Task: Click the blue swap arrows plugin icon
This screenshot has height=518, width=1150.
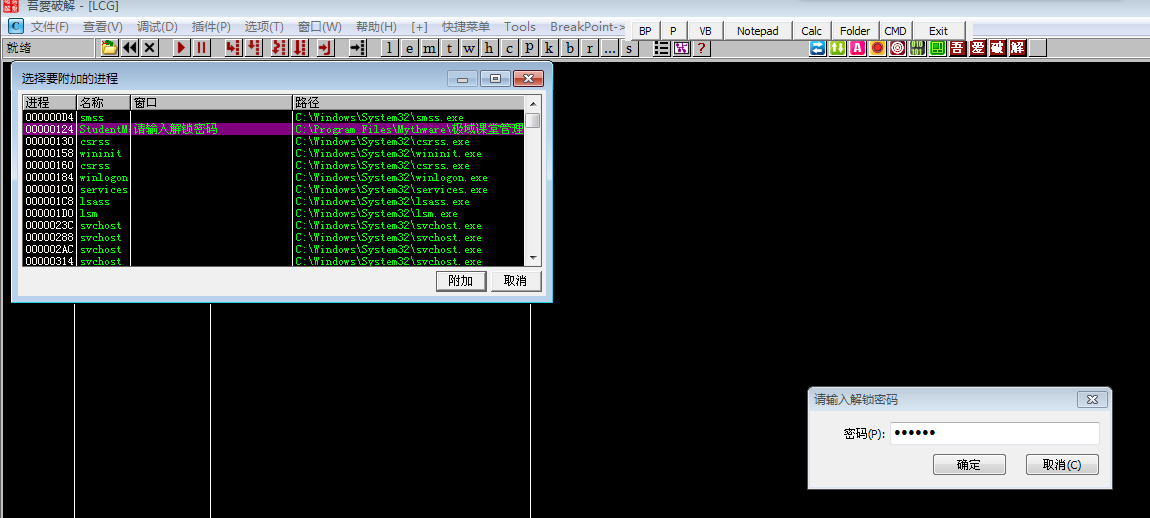Action: coord(817,48)
